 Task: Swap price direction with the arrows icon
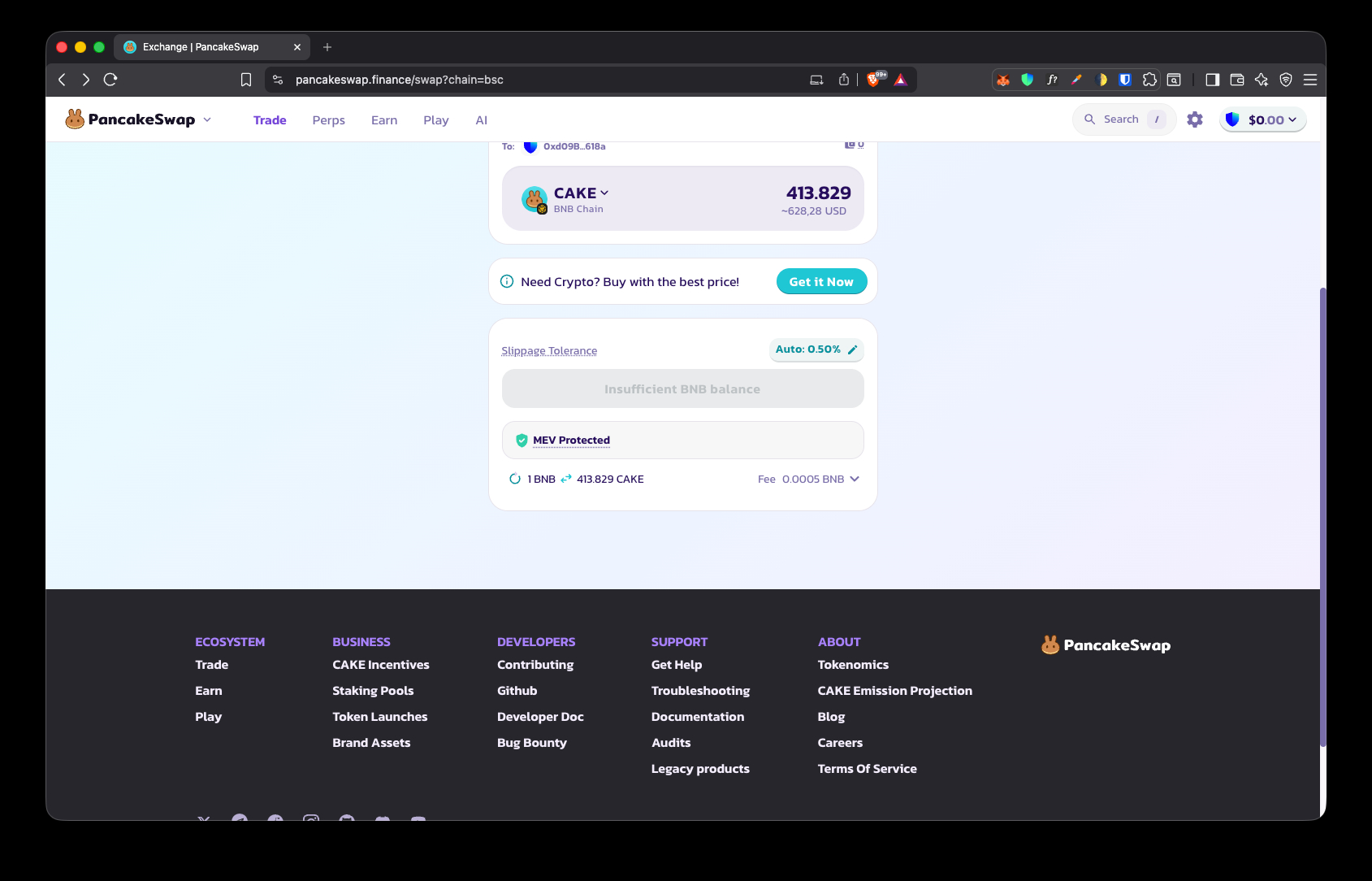[x=566, y=479]
